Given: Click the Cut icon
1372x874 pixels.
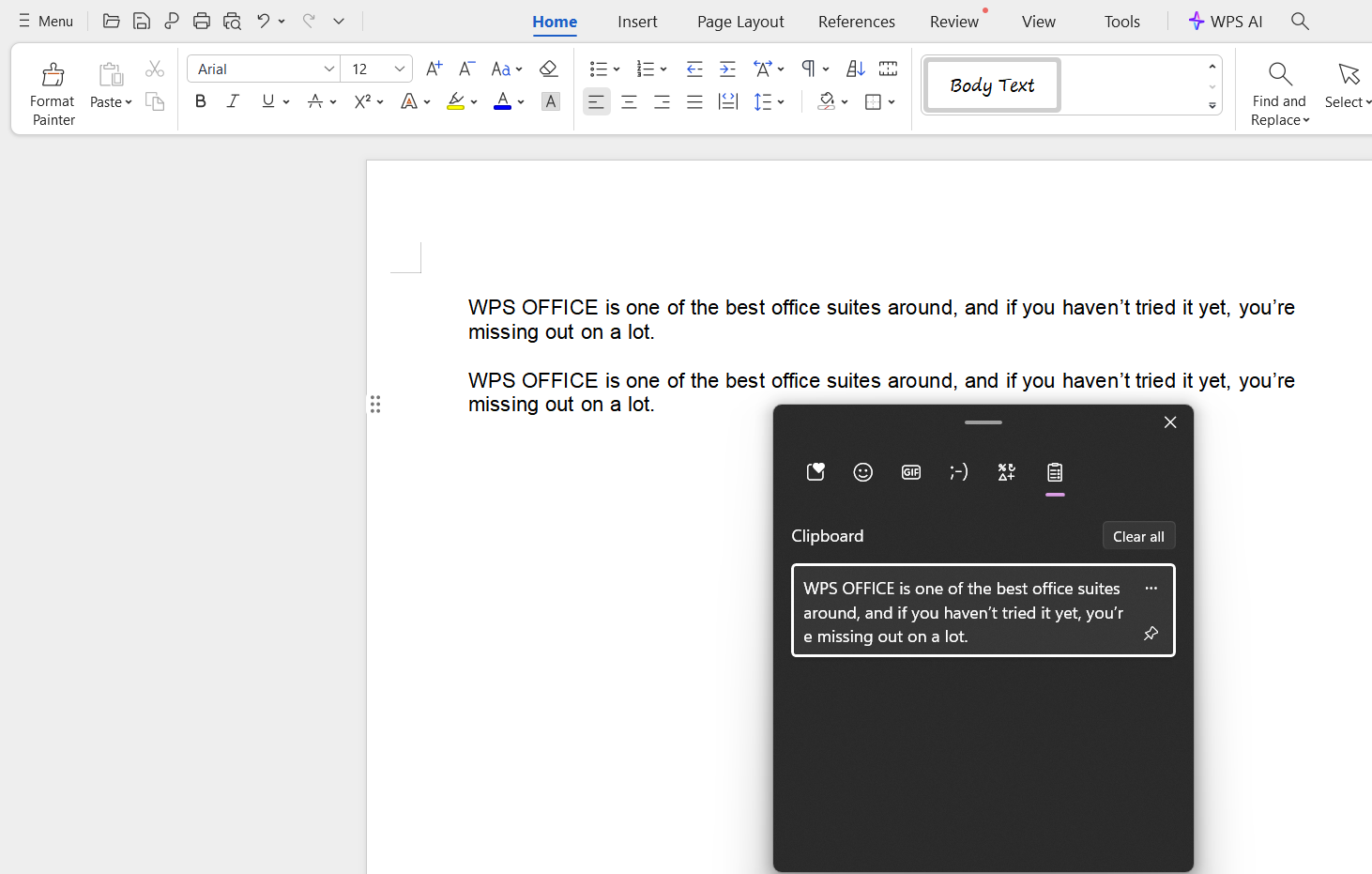Looking at the screenshot, I should [154, 68].
